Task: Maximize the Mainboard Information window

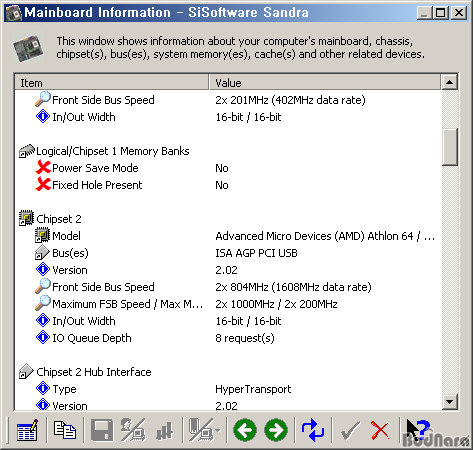Action: click(x=440, y=13)
